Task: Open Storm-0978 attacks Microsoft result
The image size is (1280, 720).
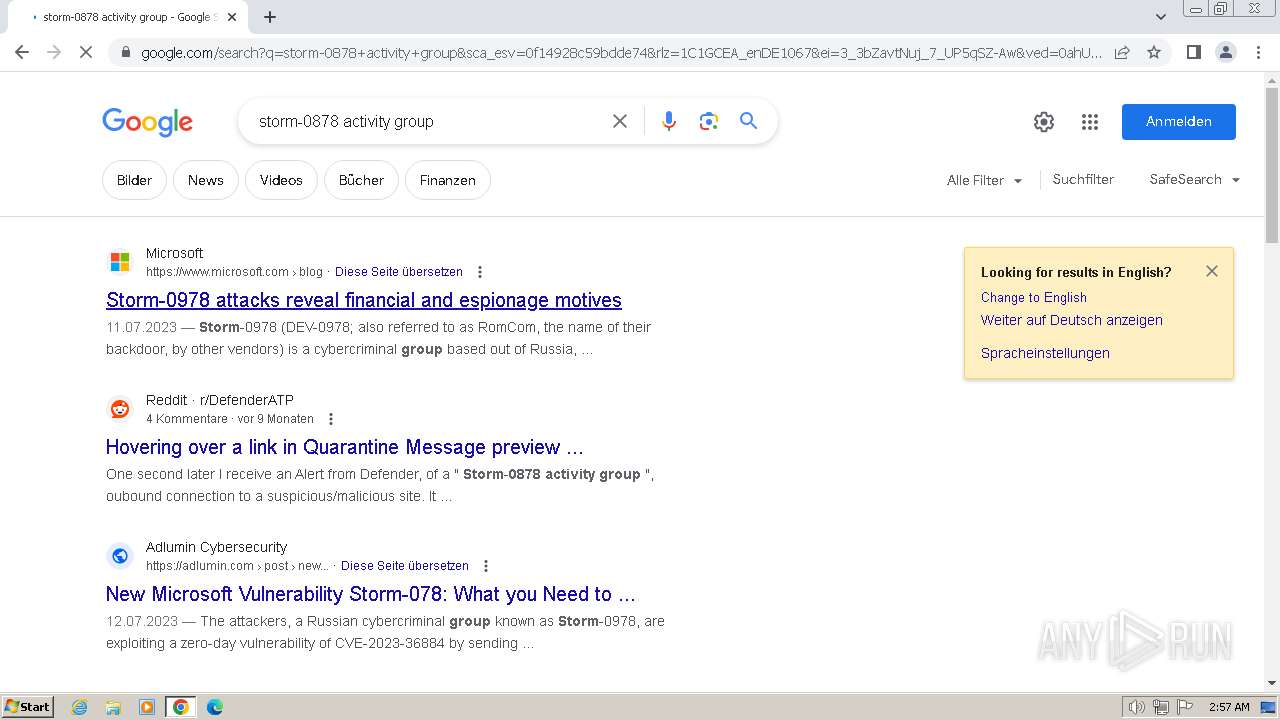Action: [x=364, y=300]
